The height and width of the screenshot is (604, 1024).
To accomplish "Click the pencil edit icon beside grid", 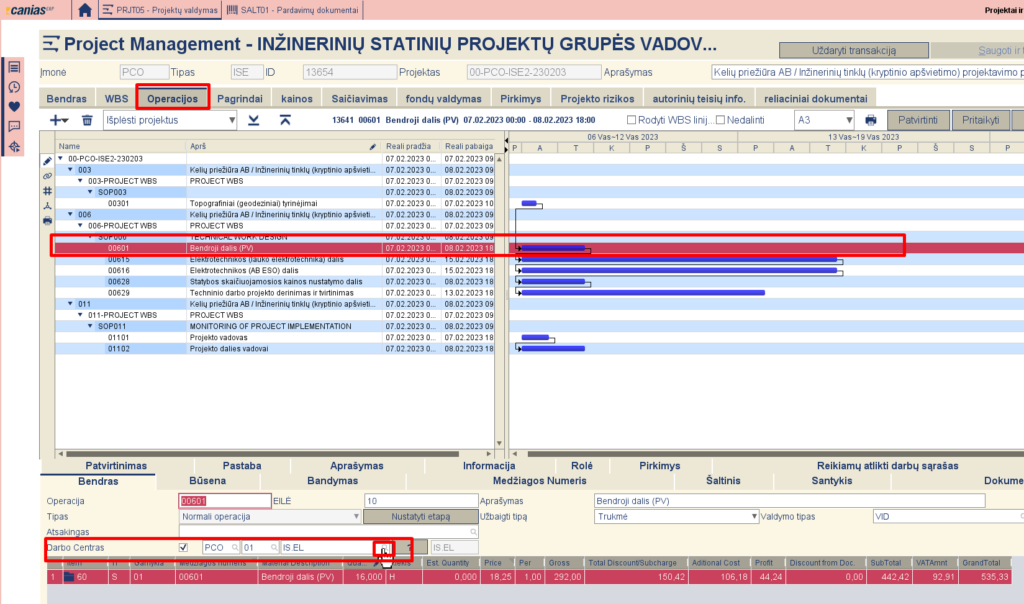I will [x=46, y=161].
